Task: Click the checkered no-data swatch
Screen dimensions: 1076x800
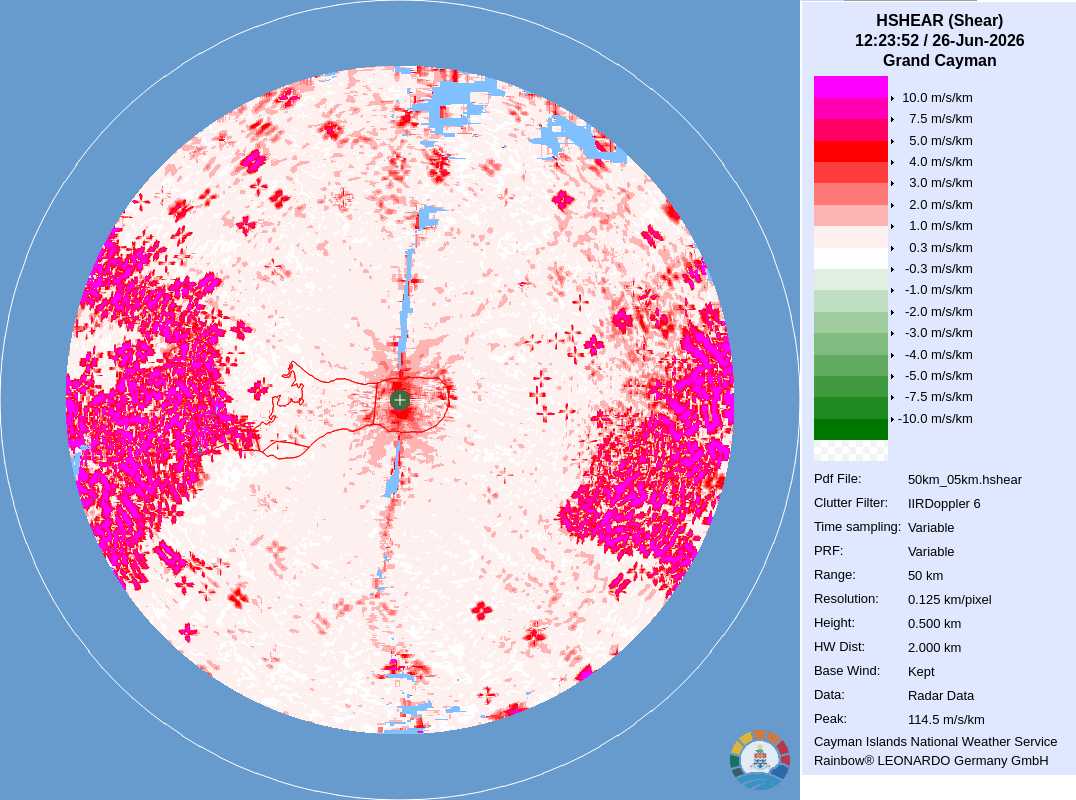Action: (850, 450)
